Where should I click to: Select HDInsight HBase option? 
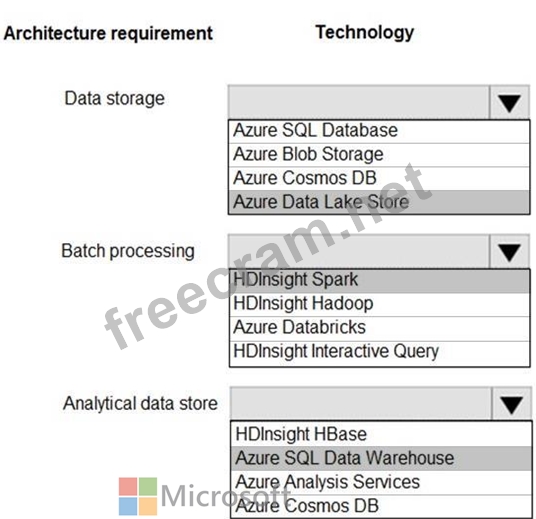381,434
